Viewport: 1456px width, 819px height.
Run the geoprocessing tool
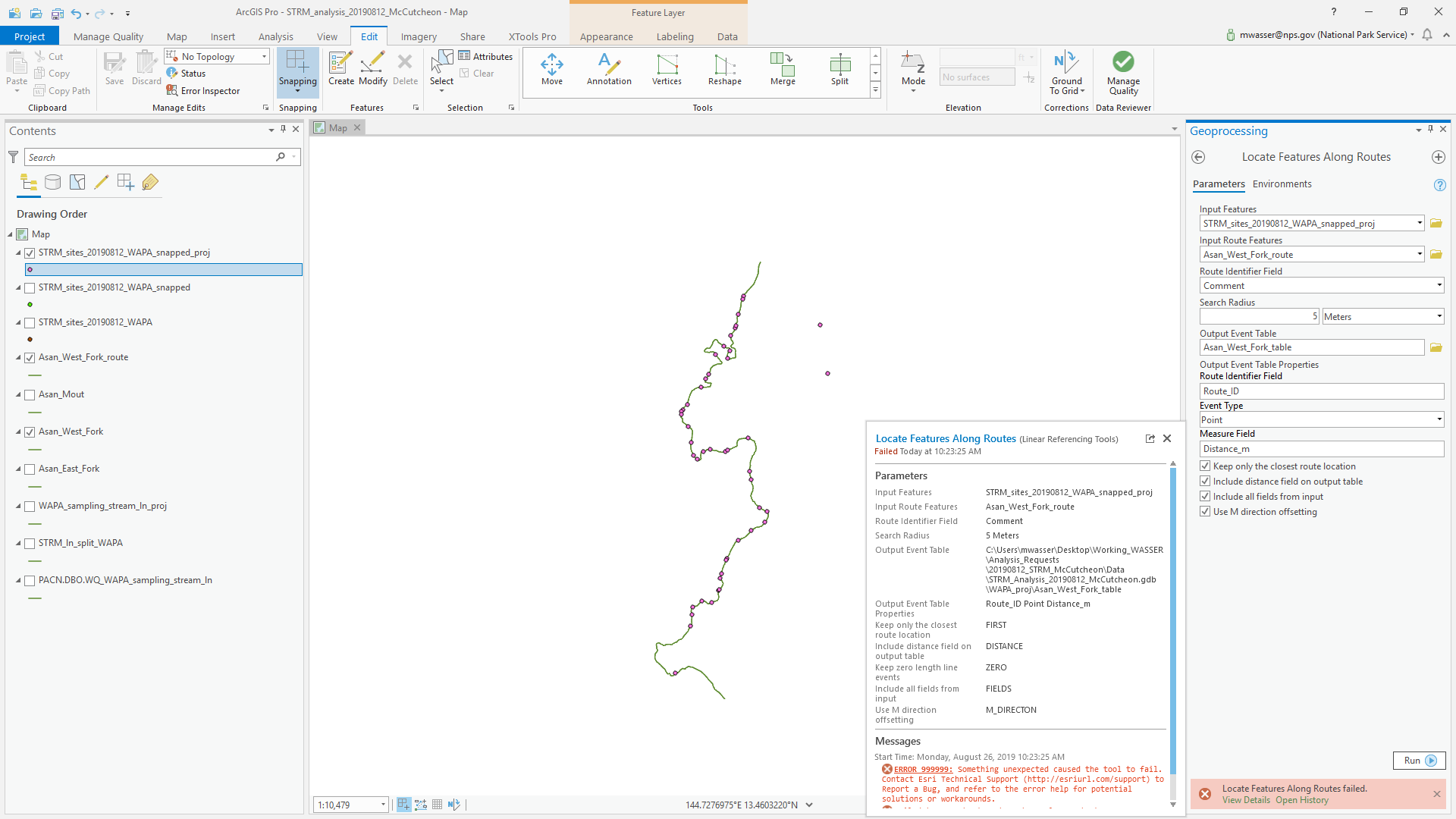1420,761
